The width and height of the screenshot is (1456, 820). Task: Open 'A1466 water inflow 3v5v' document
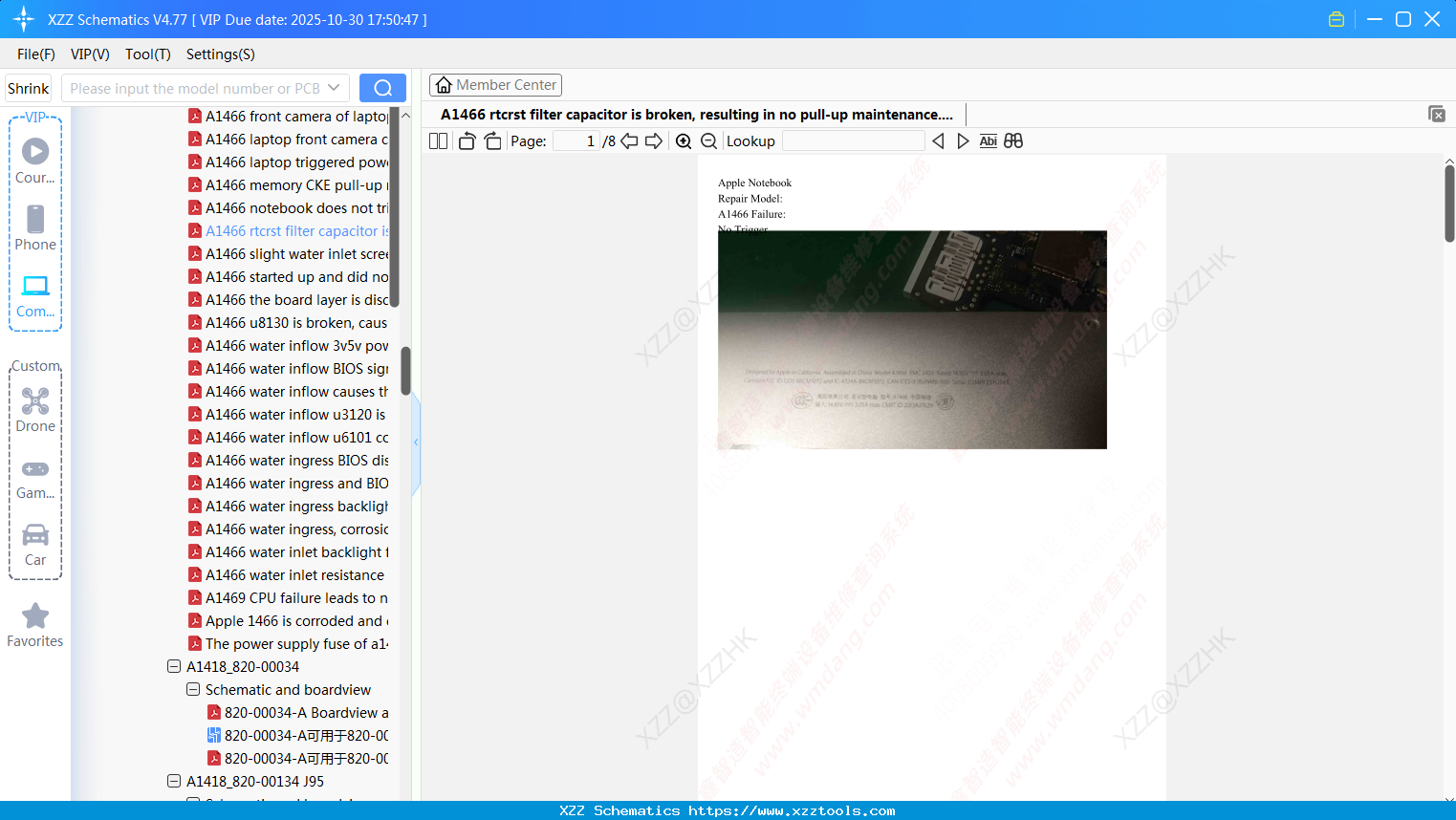289,345
